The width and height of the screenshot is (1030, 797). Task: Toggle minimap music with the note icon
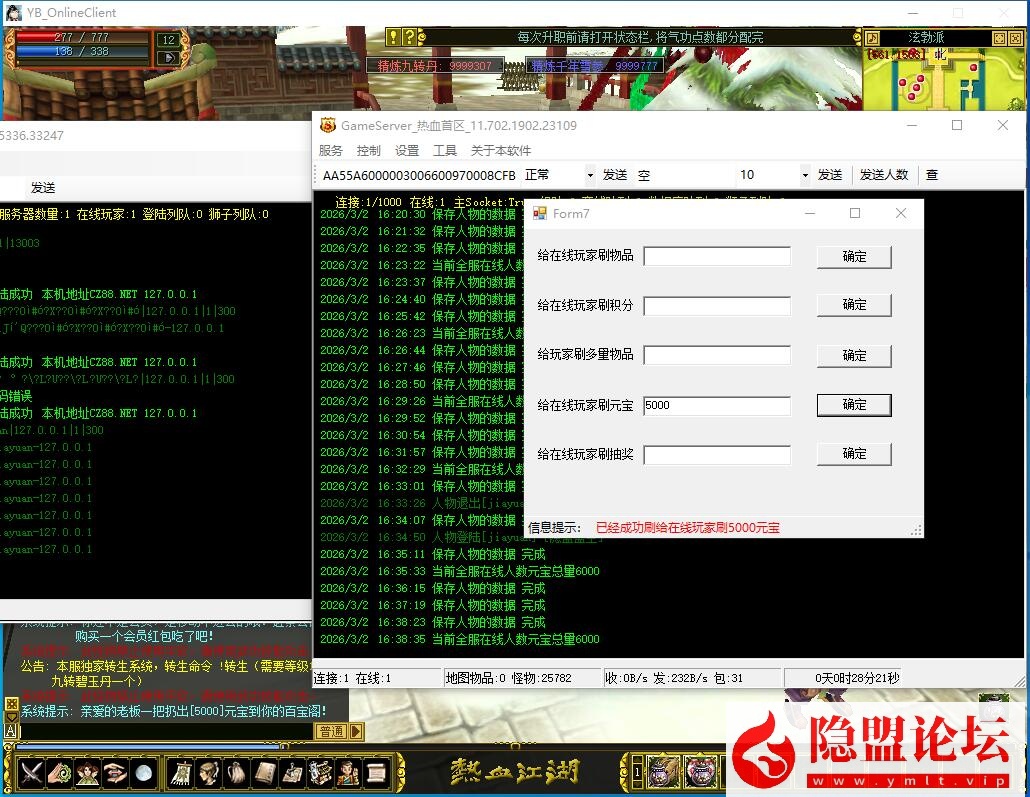tap(872, 38)
